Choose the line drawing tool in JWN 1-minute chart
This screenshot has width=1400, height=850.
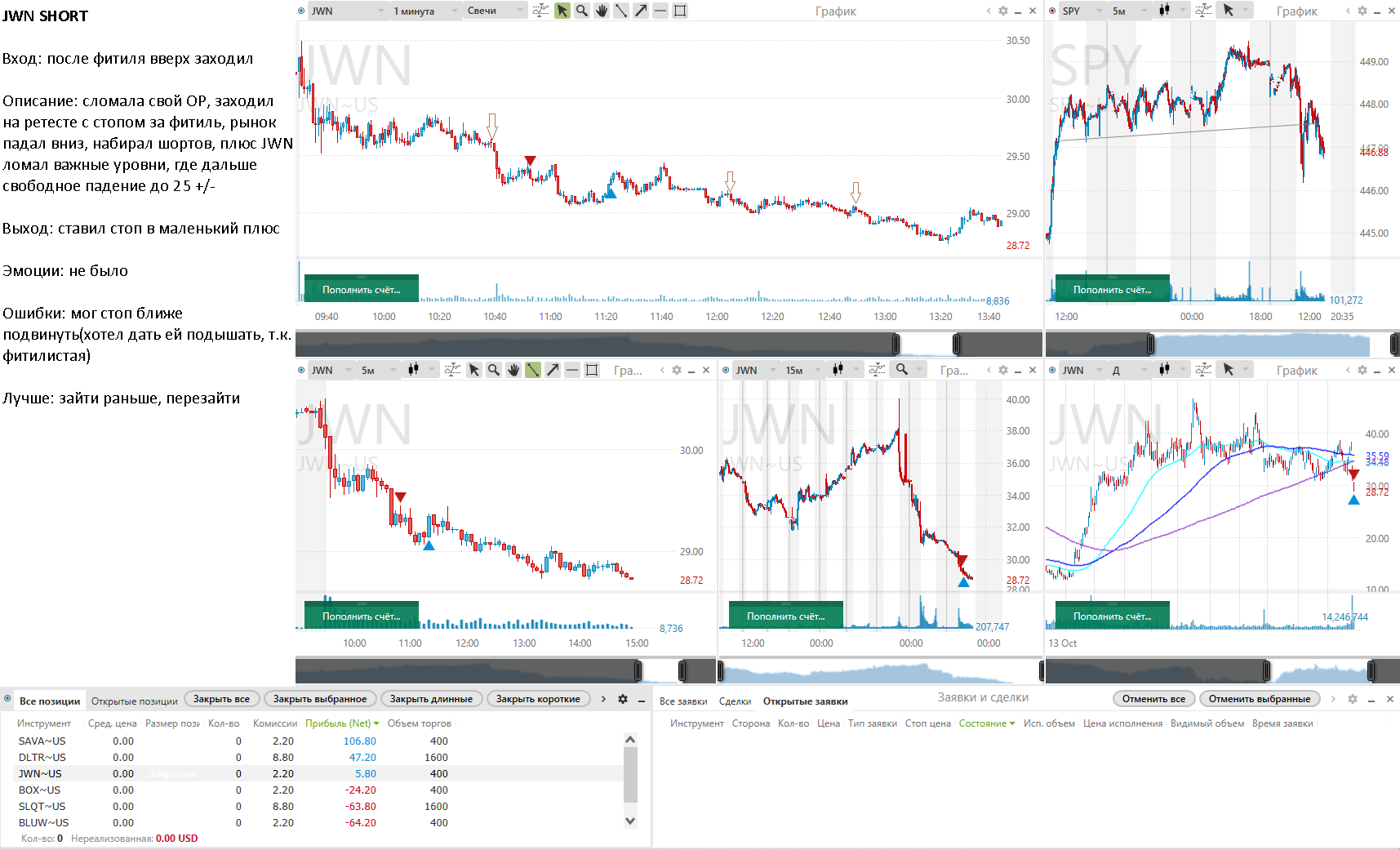click(x=621, y=11)
